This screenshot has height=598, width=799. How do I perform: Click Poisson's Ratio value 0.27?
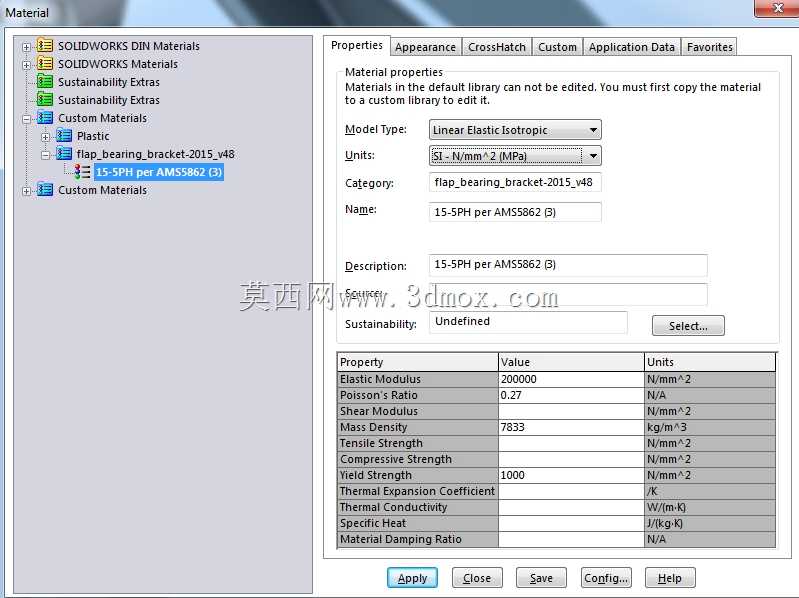pos(571,395)
